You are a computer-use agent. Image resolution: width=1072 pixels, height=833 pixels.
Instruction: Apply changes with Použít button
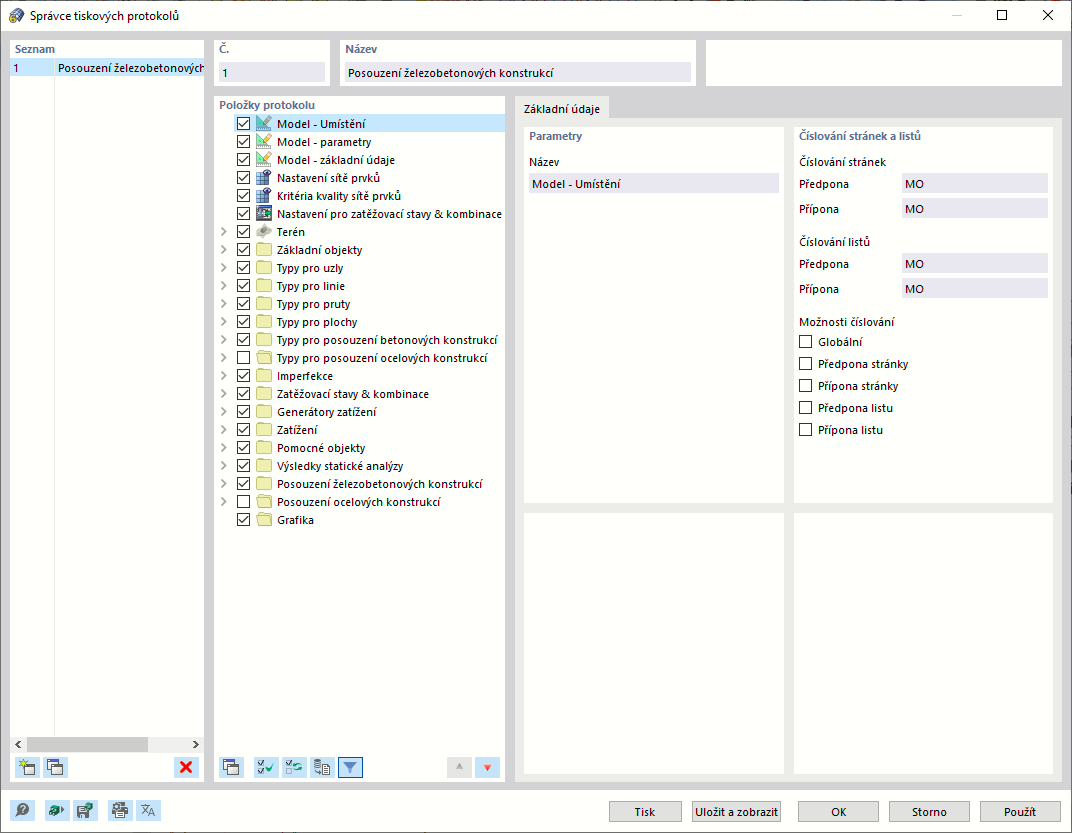tap(1020, 812)
